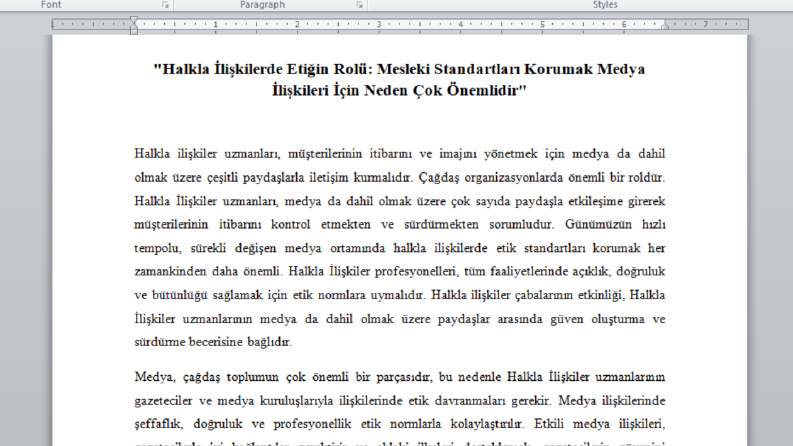Image resolution: width=793 pixels, height=446 pixels.
Task: Click the 'Styles' group label
Action: tap(605, 5)
